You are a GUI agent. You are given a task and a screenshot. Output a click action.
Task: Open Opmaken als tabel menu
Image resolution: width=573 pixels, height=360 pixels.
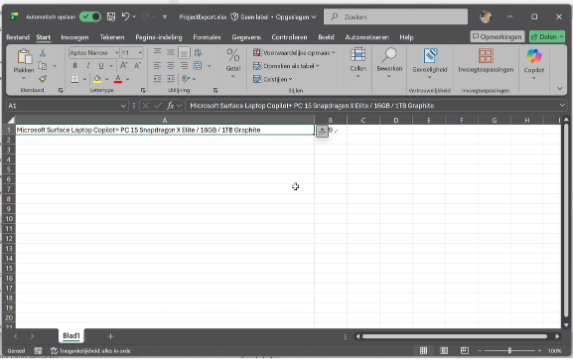coord(286,66)
